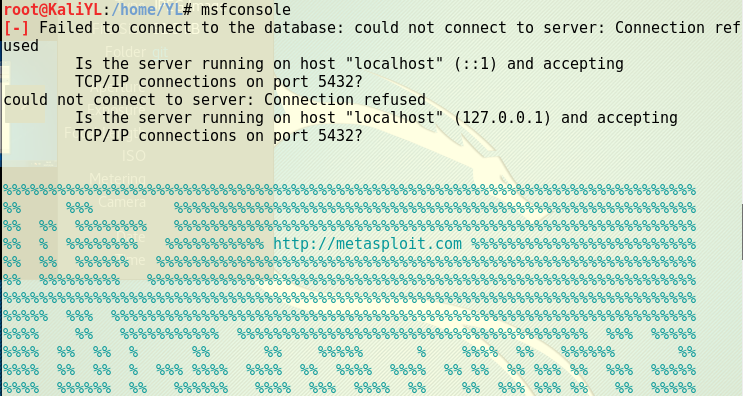Screen dimensions: 743x396
Task: Click the faint ISO label in background
Action: click(134, 155)
